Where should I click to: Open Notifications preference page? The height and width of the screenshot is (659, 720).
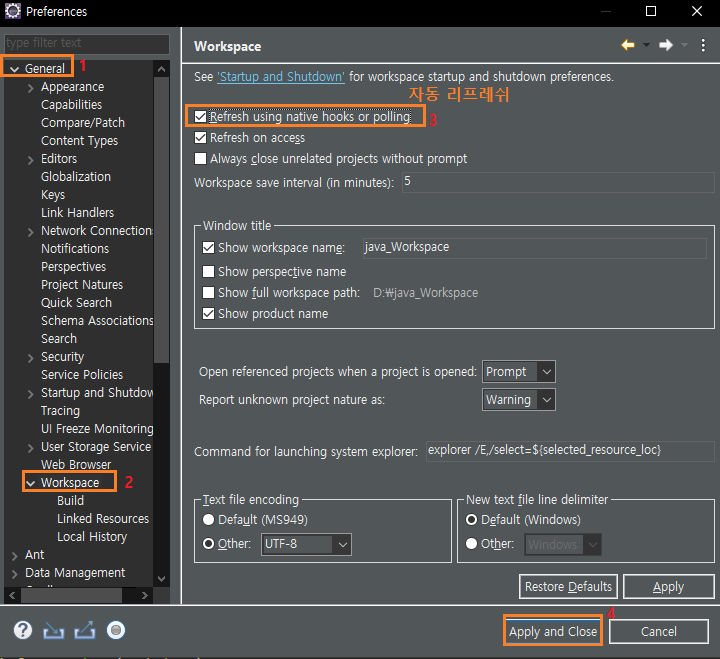click(75, 248)
